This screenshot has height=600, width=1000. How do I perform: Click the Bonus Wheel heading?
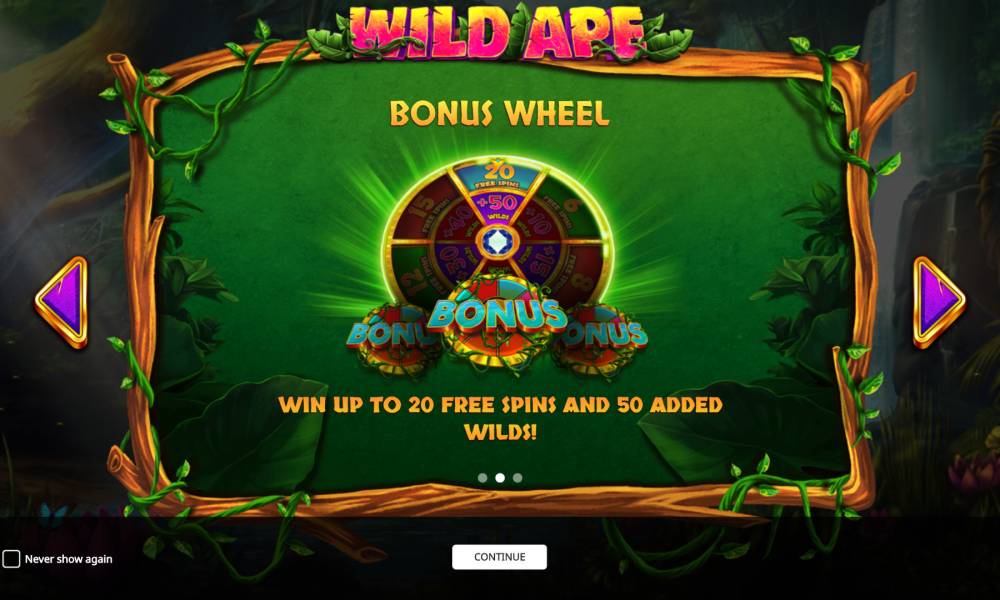(x=499, y=113)
